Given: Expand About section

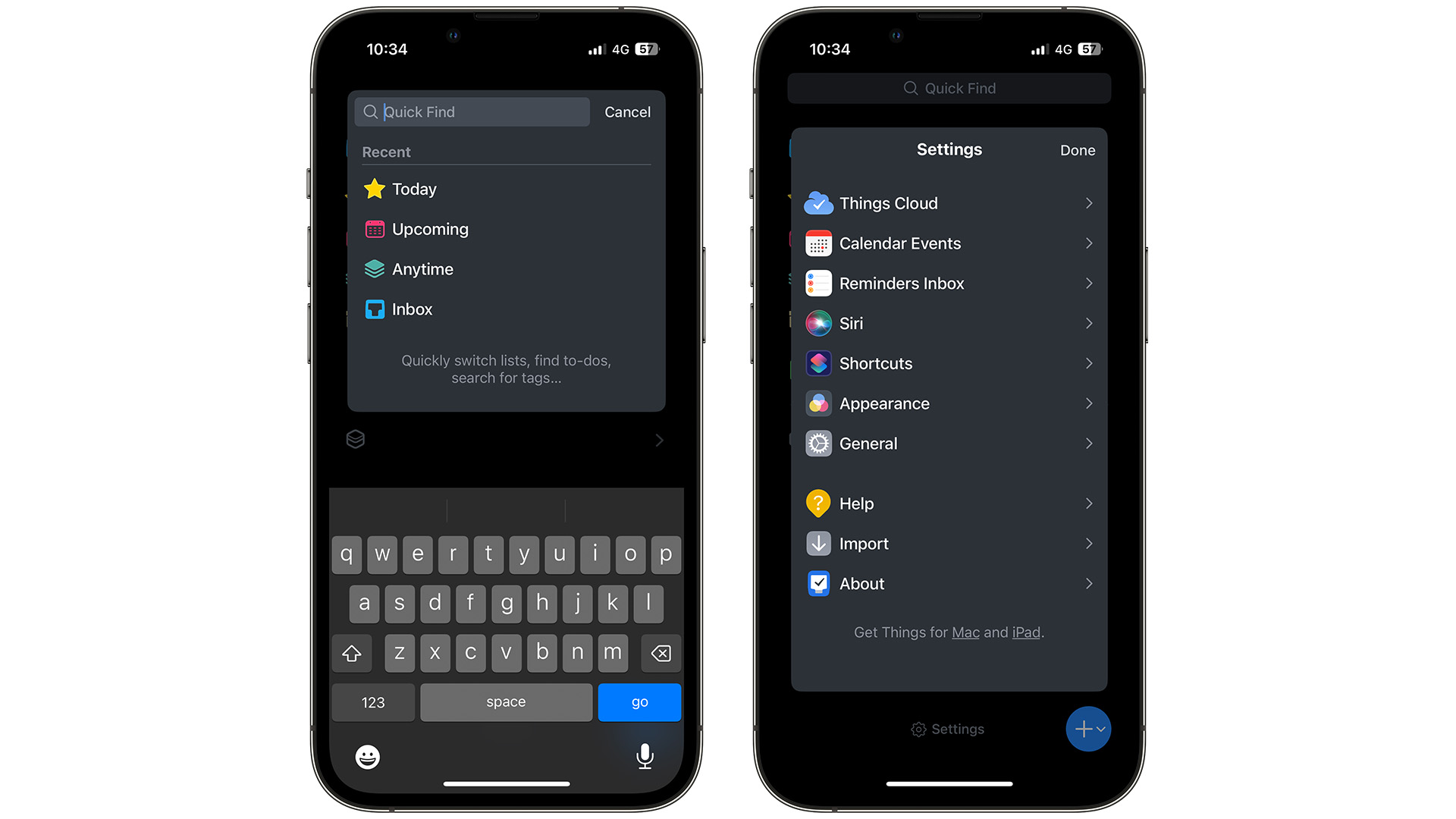Looking at the screenshot, I should pyautogui.click(x=949, y=583).
